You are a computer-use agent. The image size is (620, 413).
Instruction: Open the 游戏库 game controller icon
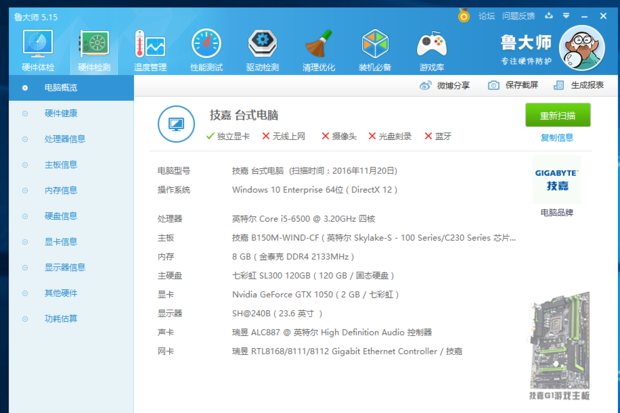[x=432, y=51]
